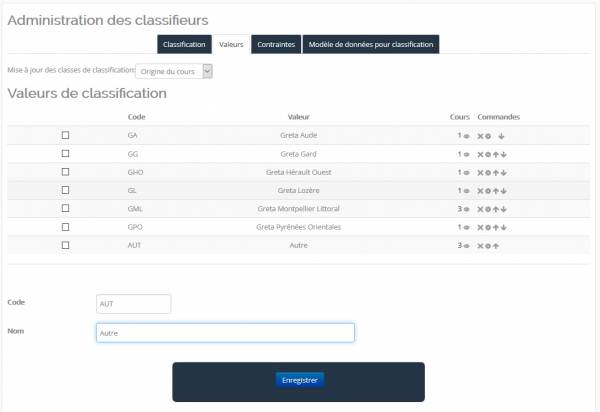Check the box for code GA
Image resolution: width=600 pixels, height=412 pixels.
point(66,135)
